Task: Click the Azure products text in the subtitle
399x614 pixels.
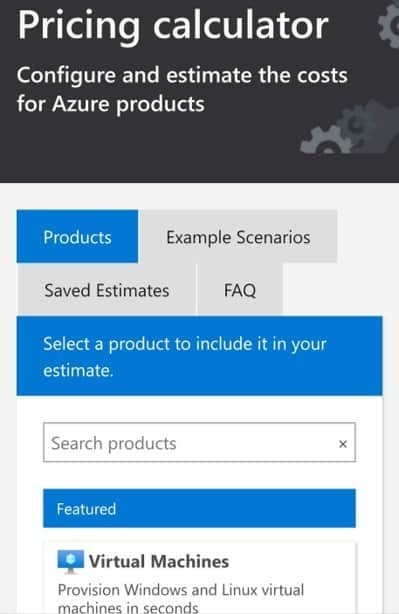Action: tap(128, 104)
